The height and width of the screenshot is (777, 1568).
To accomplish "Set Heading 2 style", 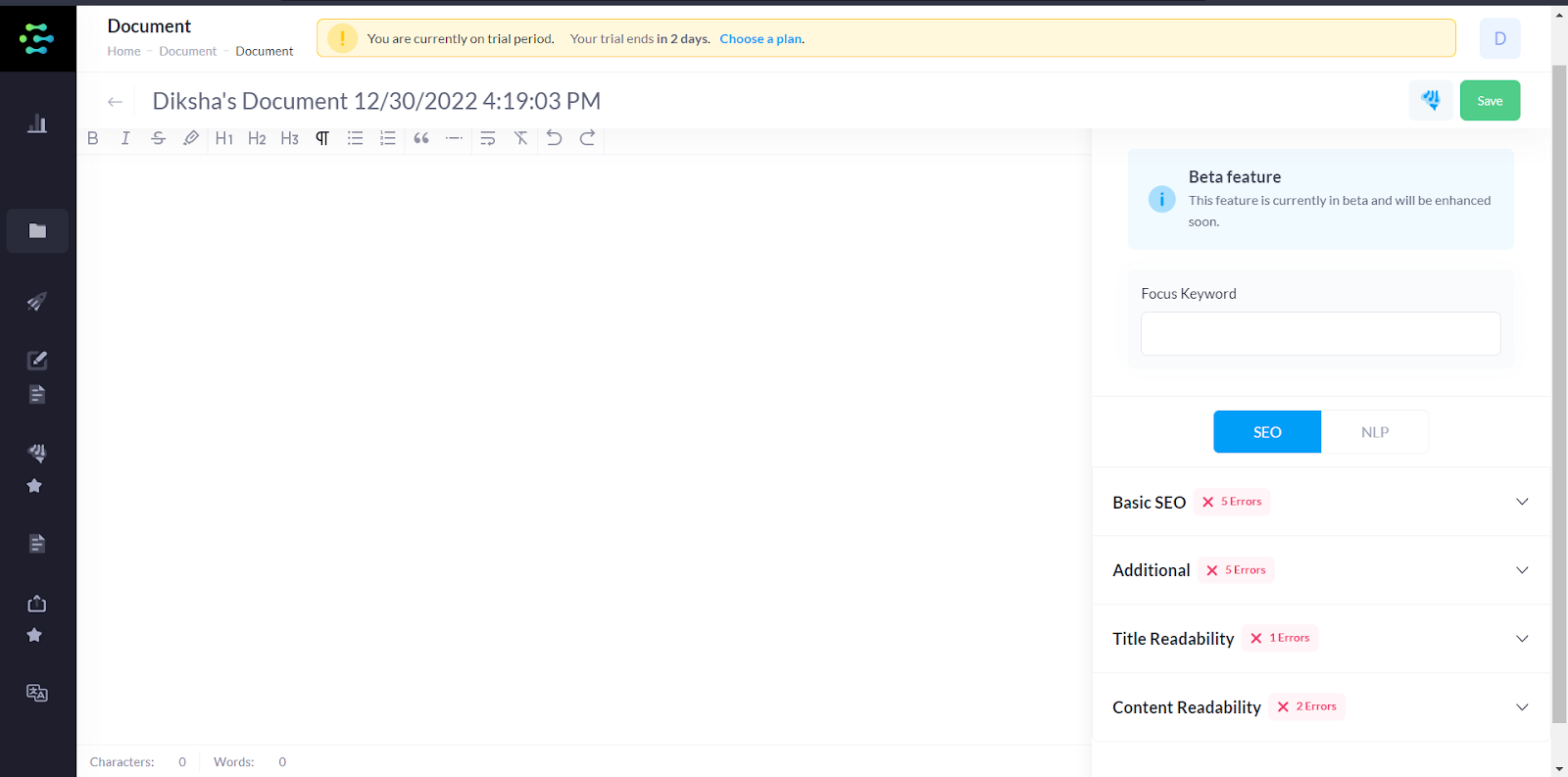I will pyautogui.click(x=257, y=138).
